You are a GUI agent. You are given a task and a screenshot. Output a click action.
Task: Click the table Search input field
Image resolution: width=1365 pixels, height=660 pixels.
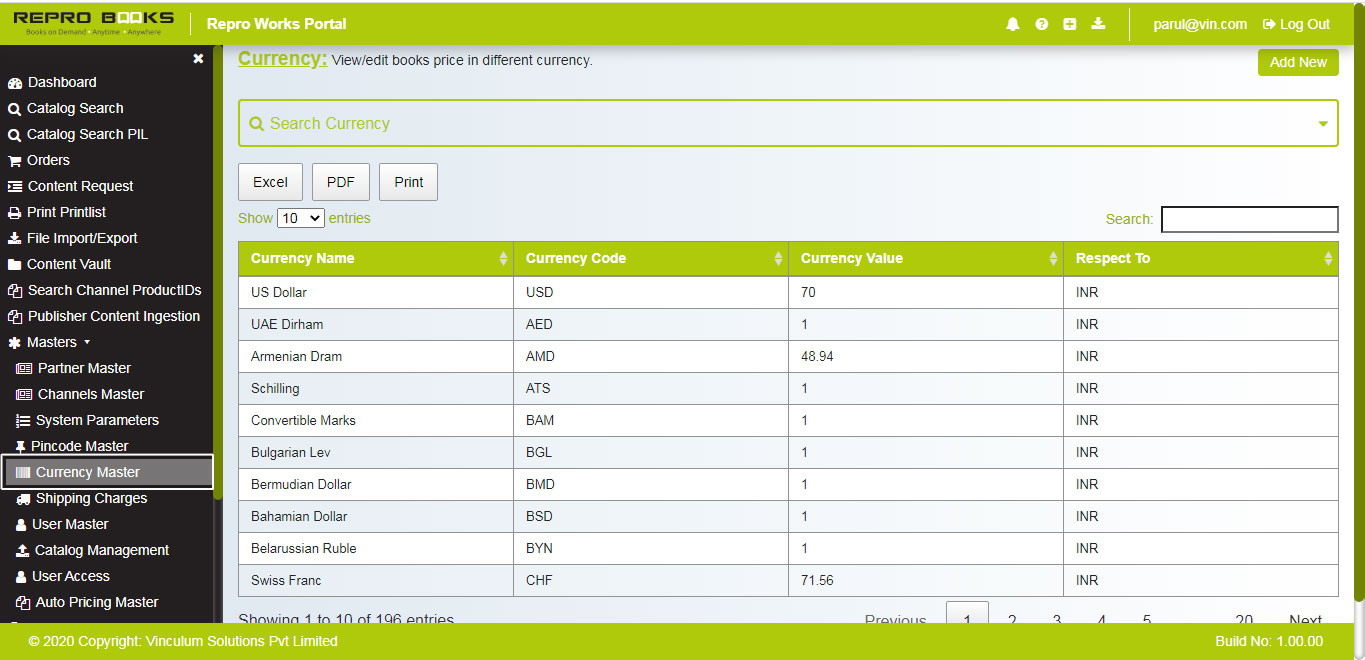[1249, 219]
